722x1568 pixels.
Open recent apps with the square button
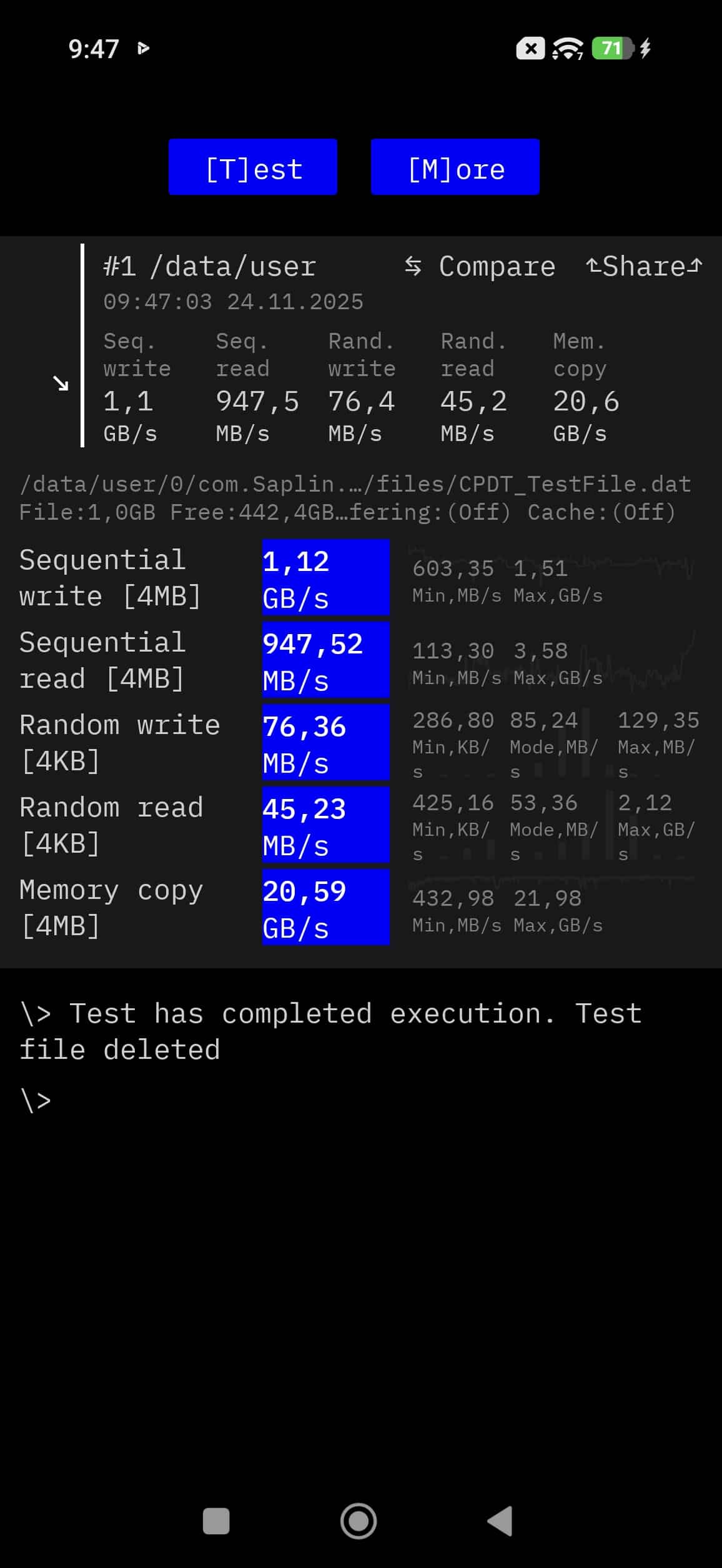[216, 1521]
